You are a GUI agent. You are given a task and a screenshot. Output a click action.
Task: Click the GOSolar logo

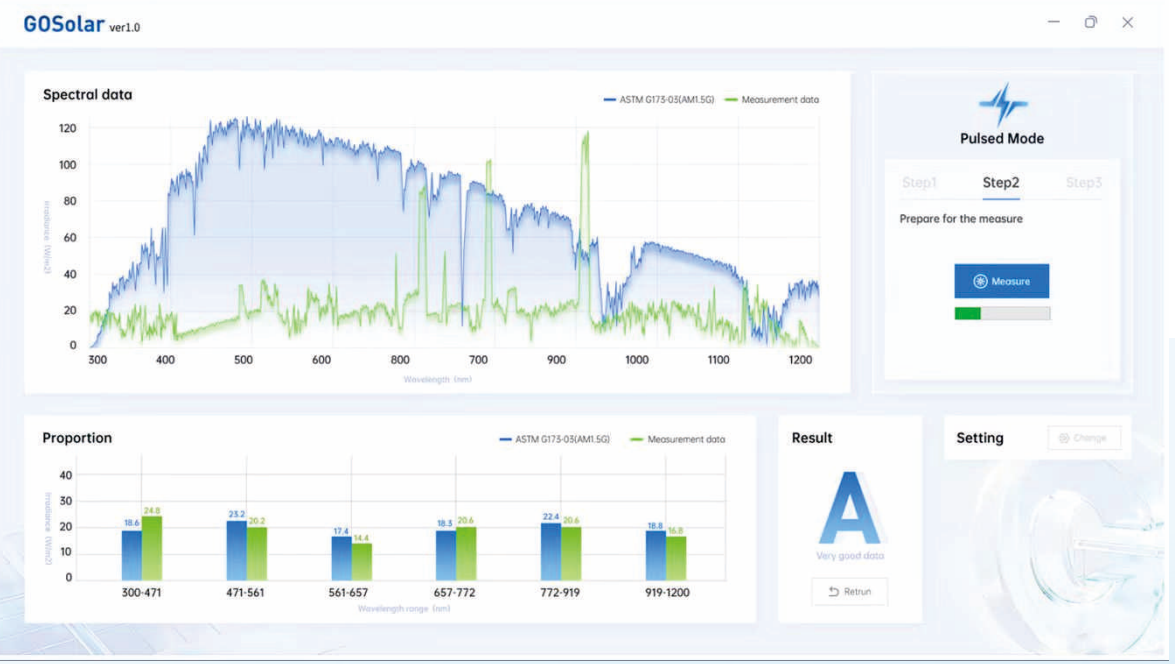[x=64, y=24]
